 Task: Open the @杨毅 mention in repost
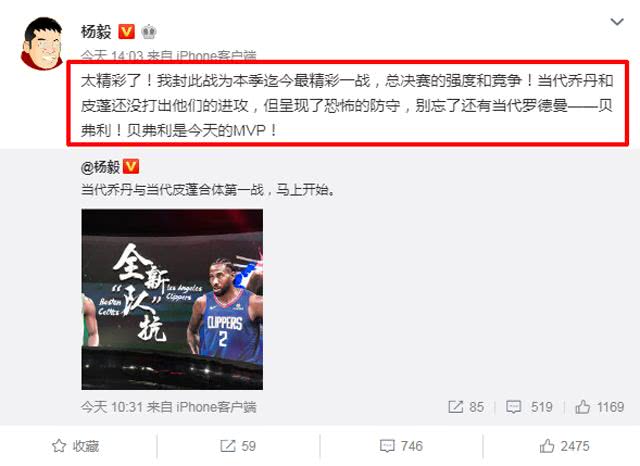point(100,167)
